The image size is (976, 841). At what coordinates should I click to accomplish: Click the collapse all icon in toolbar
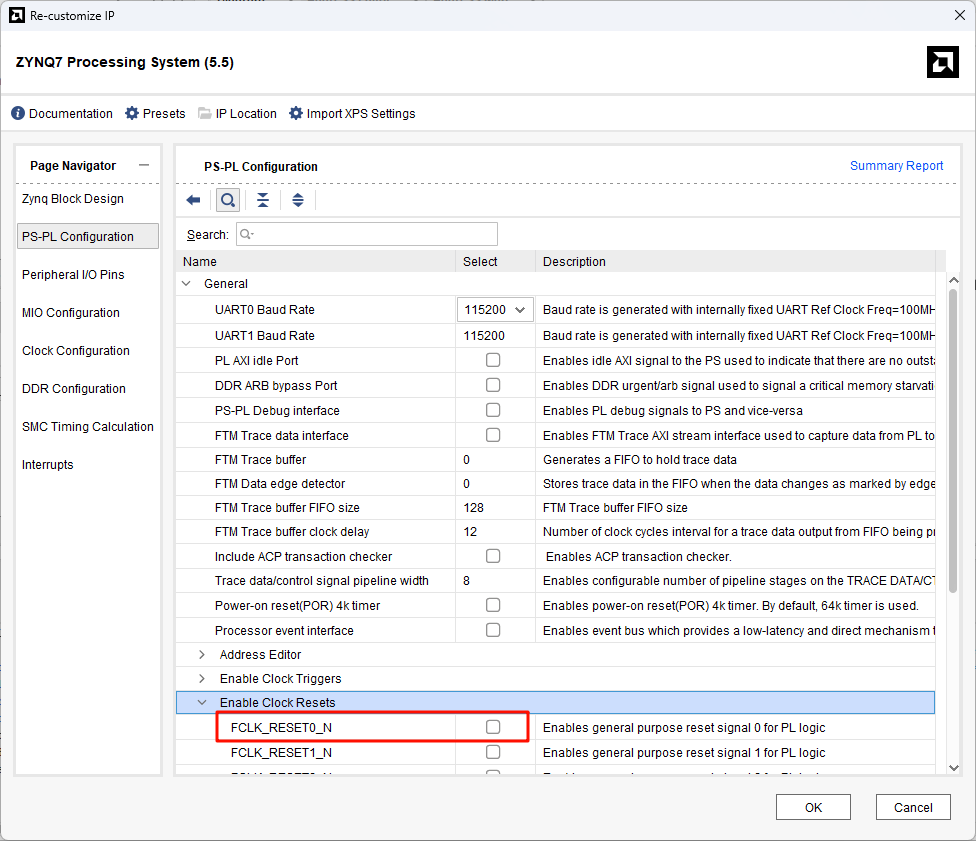point(263,200)
